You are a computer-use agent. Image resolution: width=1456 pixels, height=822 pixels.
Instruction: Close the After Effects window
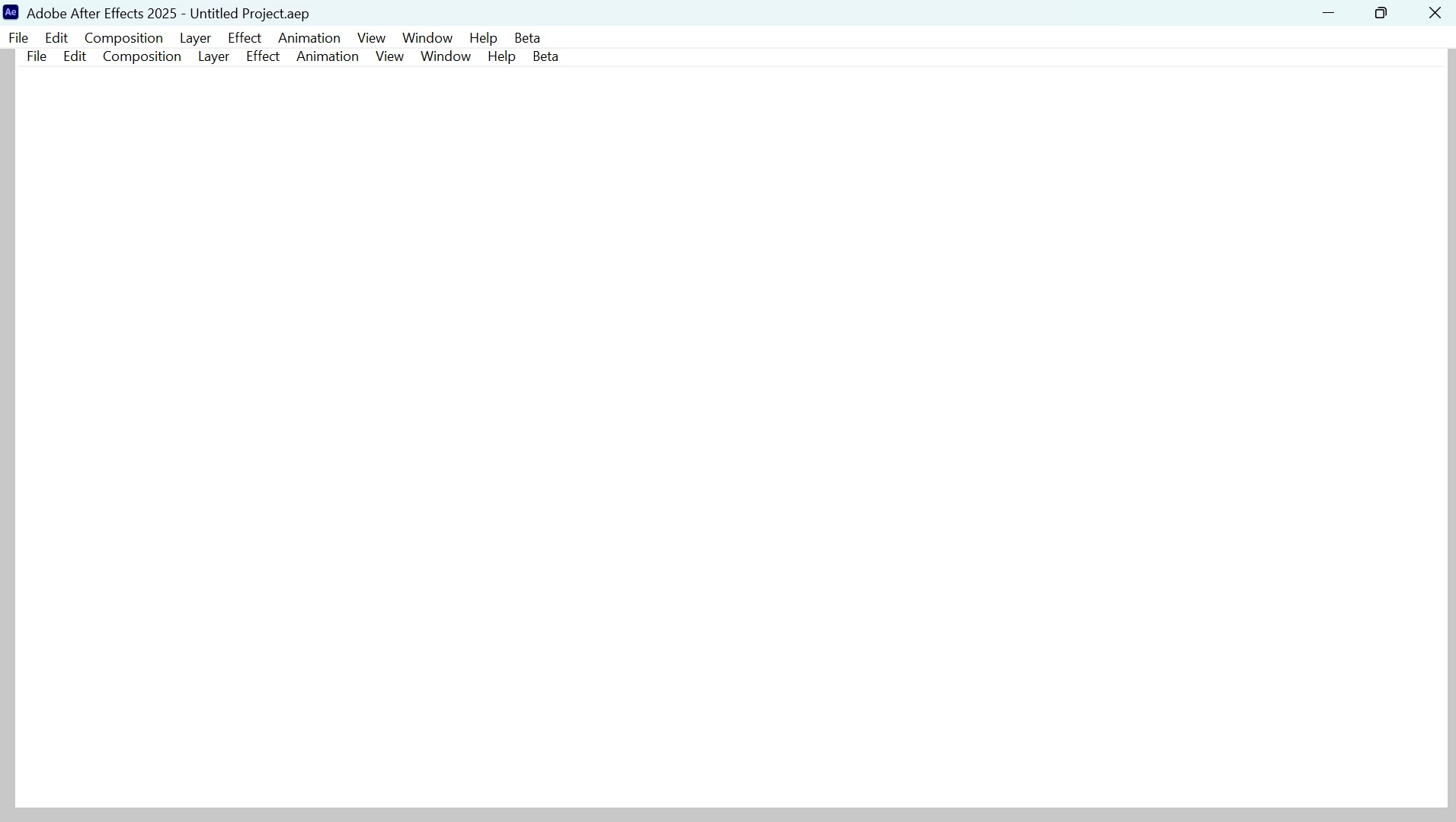[1435, 13]
